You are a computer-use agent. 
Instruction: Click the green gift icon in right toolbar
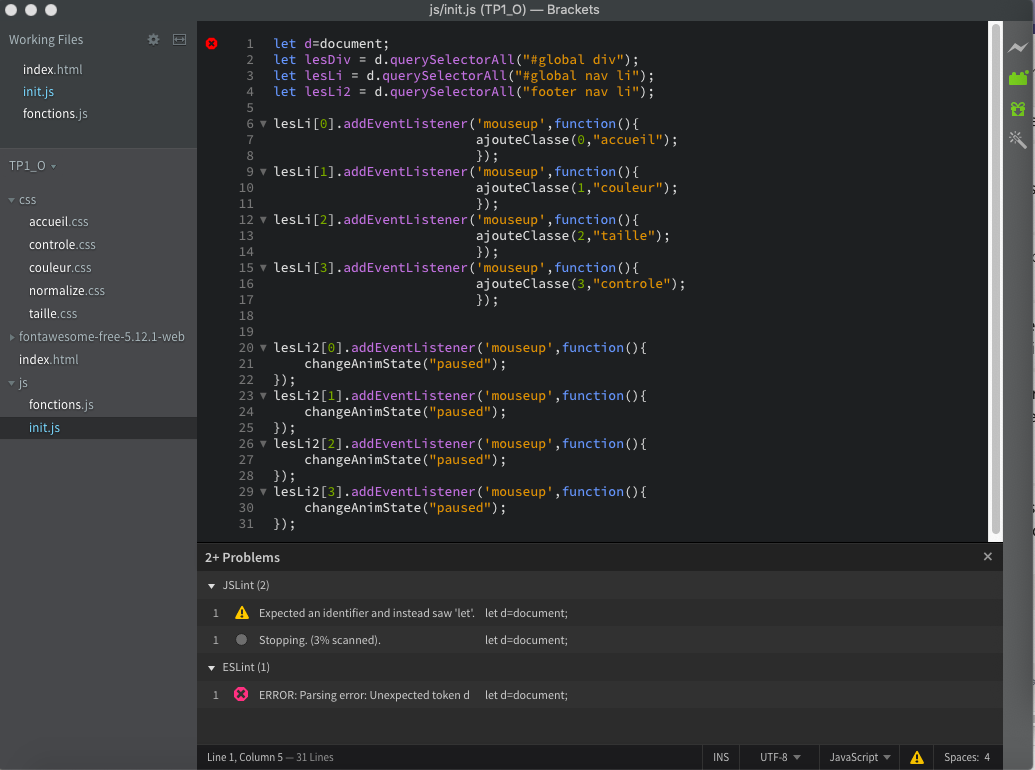tap(1018, 109)
